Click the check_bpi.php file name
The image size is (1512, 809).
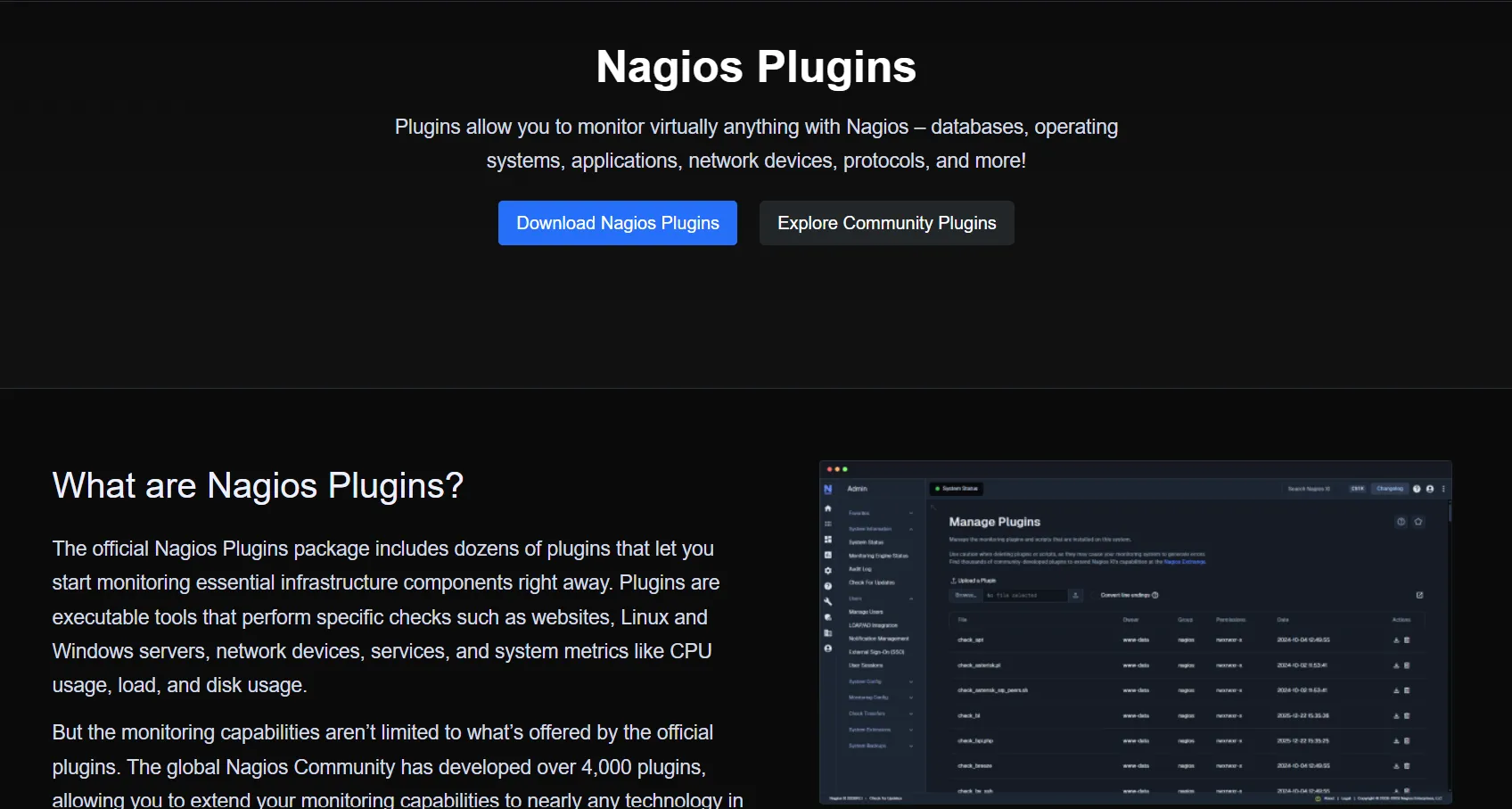[x=975, y=741]
